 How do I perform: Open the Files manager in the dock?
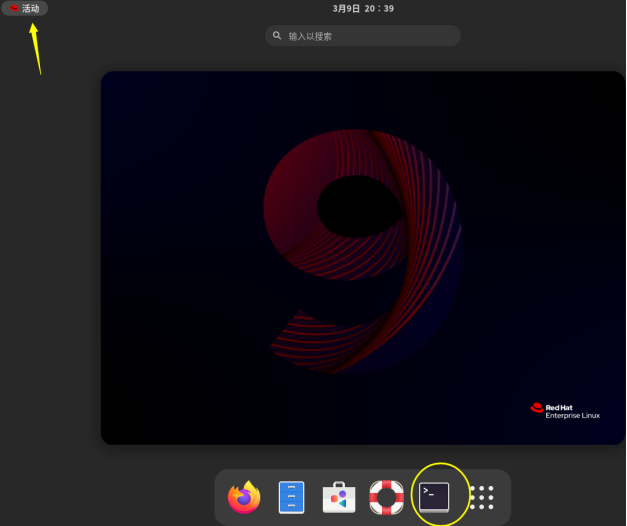click(292, 497)
